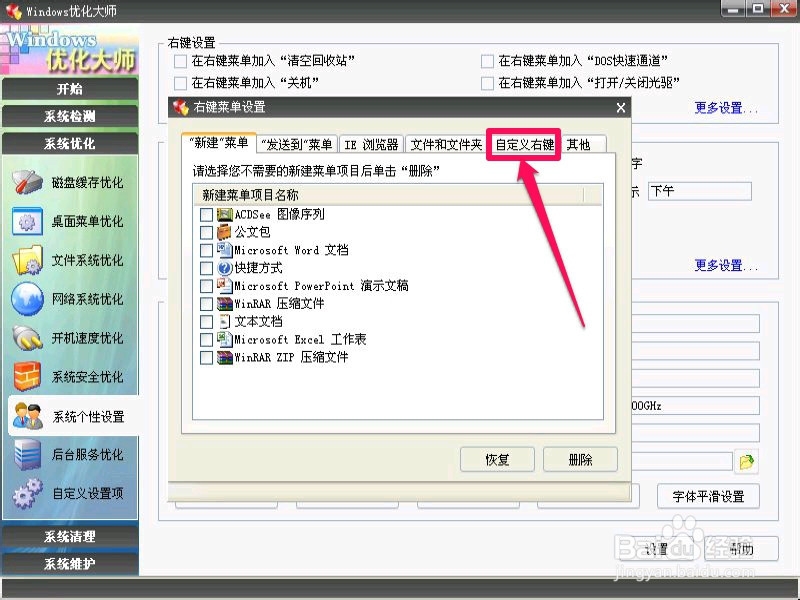800x600 pixels.
Task: Enable 在右键菜单加入“打开/关闭光驱” option
Action: [x=487, y=83]
